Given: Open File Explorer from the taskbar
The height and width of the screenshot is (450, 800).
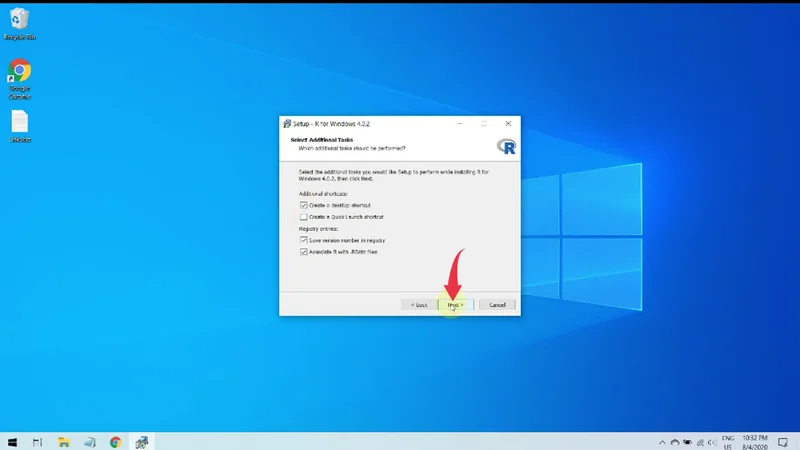Looking at the screenshot, I should pyautogui.click(x=64, y=441).
